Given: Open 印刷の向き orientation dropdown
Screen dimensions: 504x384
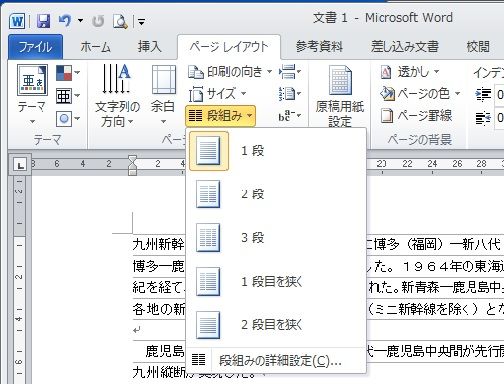Looking at the screenshot, I should click(230, 72).
